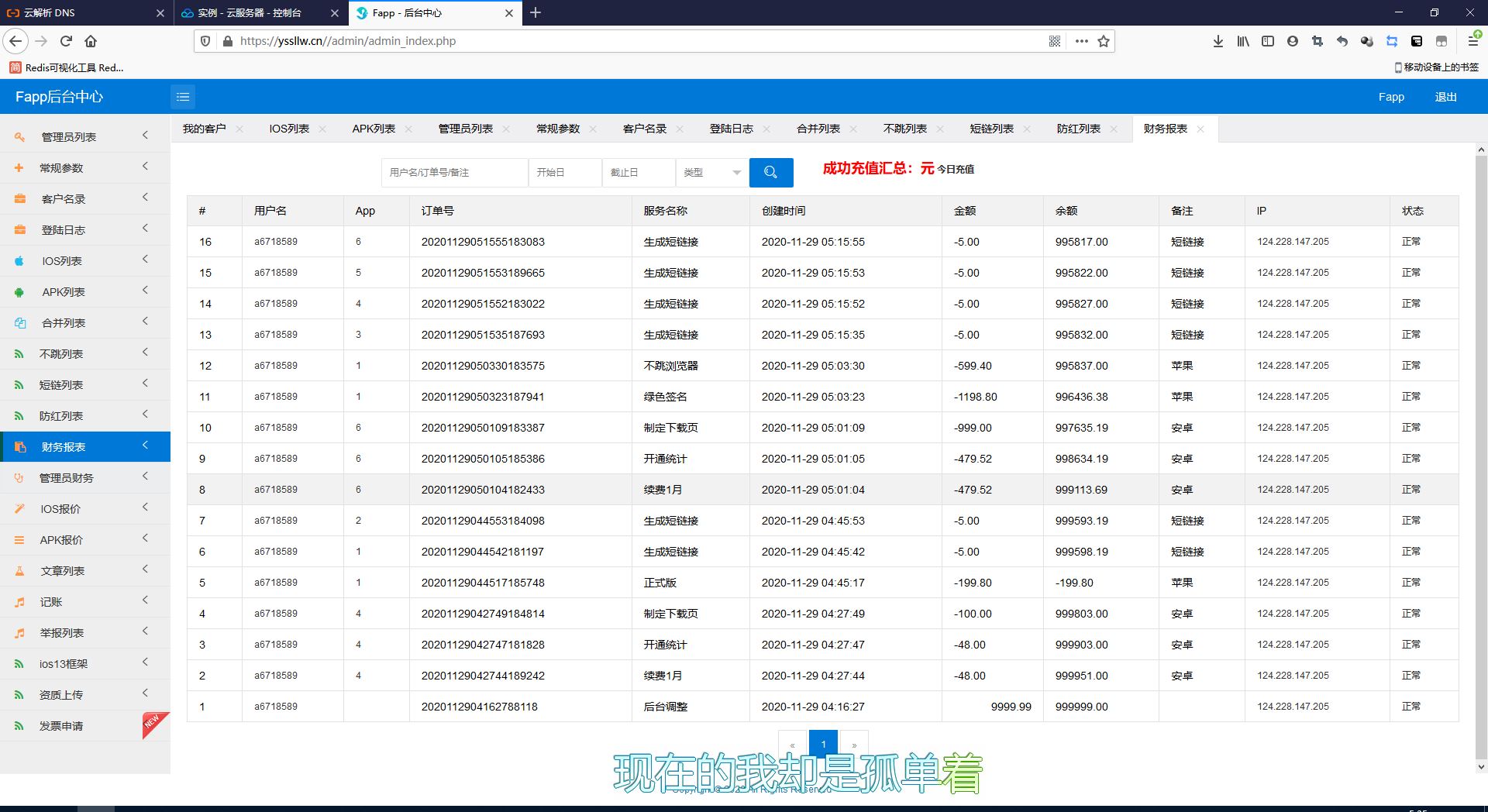The width and height of the screenshot is (1488, 812).
Task: Reload the page with refresh icon
Action: click(66, 41)
